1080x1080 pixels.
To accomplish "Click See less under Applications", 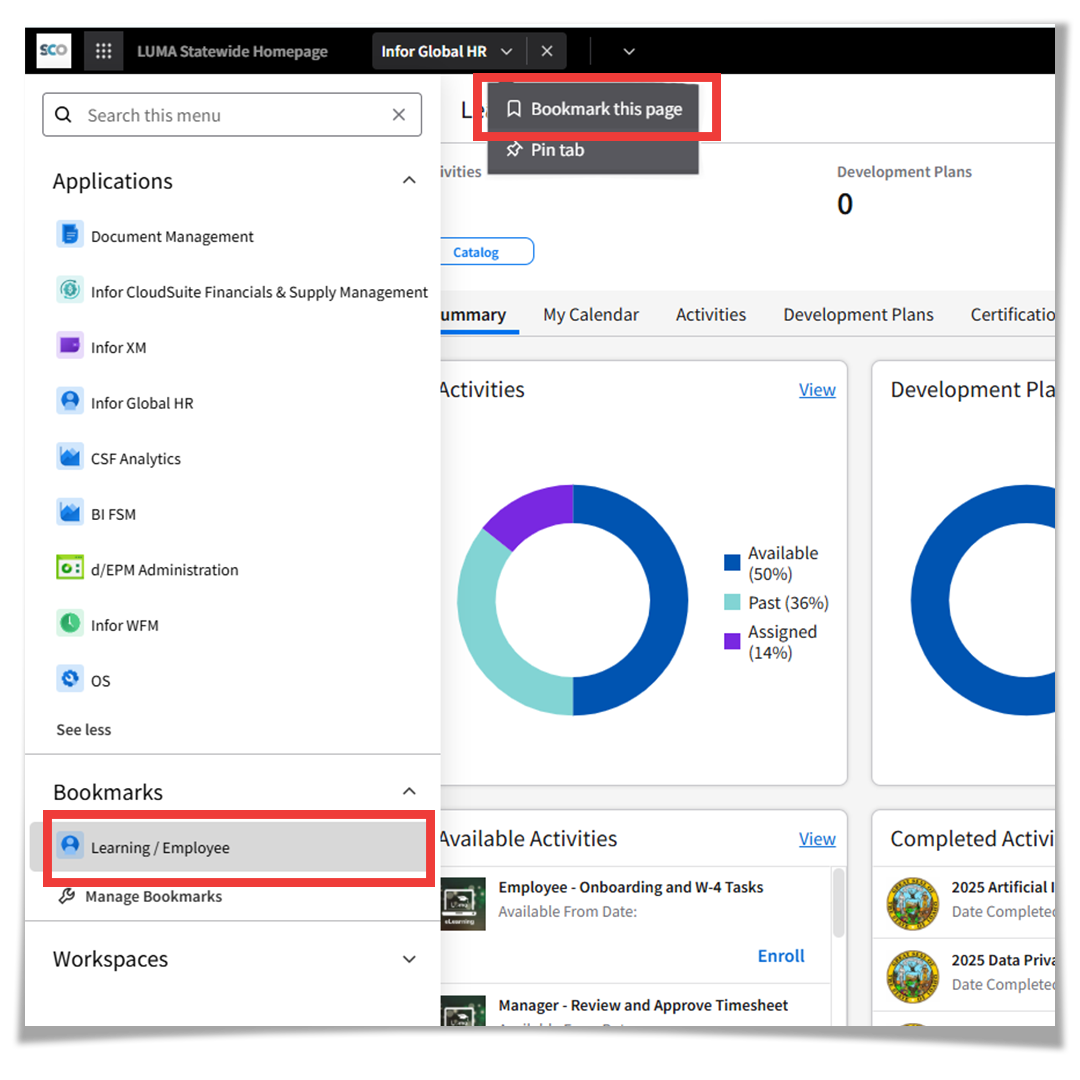I will coord(83,729).
